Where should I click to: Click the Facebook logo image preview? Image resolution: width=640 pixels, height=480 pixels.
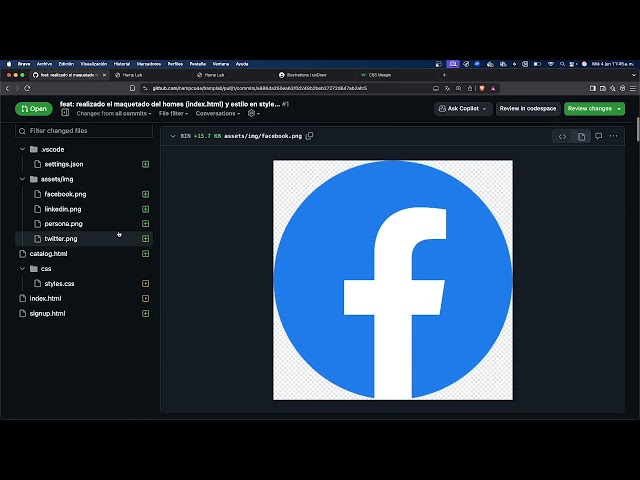393,280
